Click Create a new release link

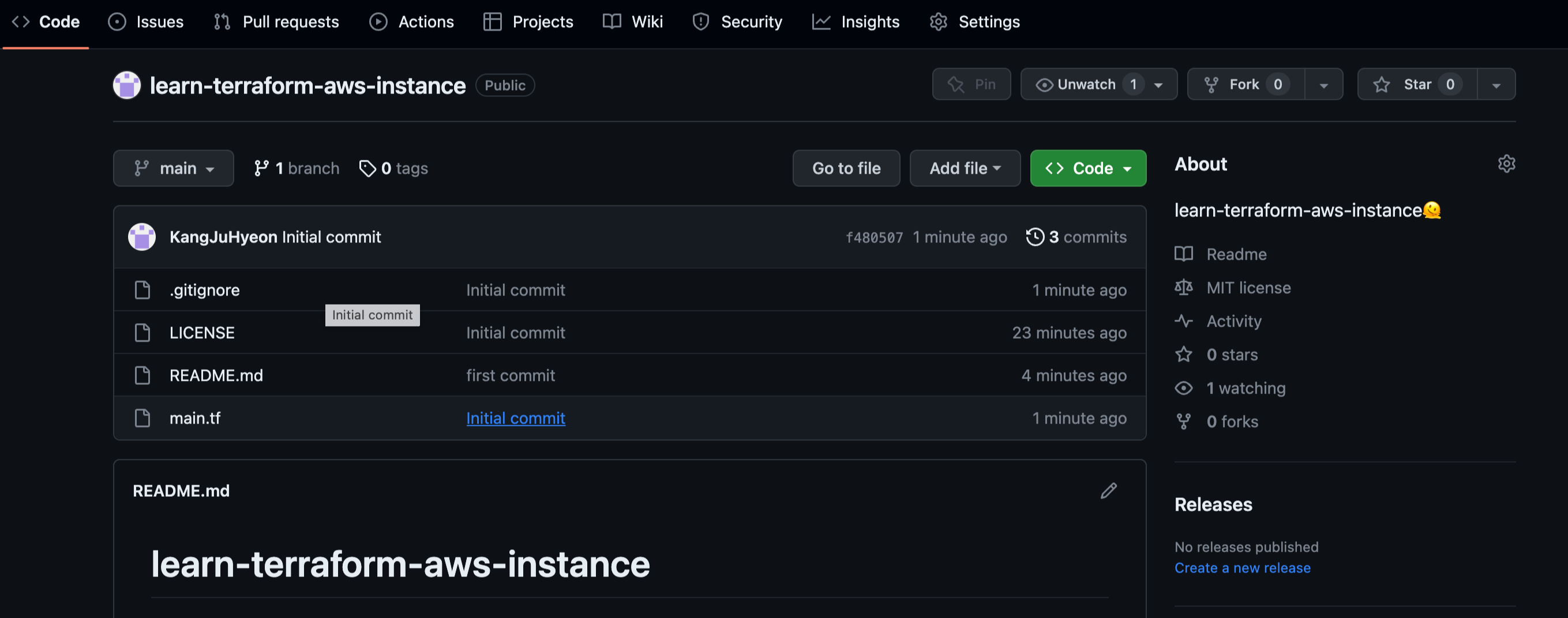1243,567
